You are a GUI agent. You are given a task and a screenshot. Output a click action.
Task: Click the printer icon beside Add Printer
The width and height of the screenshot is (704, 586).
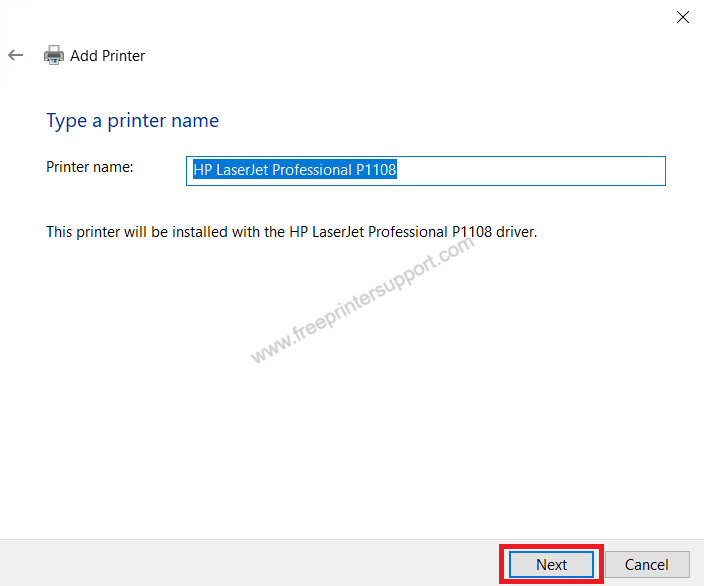pos(53,56)
